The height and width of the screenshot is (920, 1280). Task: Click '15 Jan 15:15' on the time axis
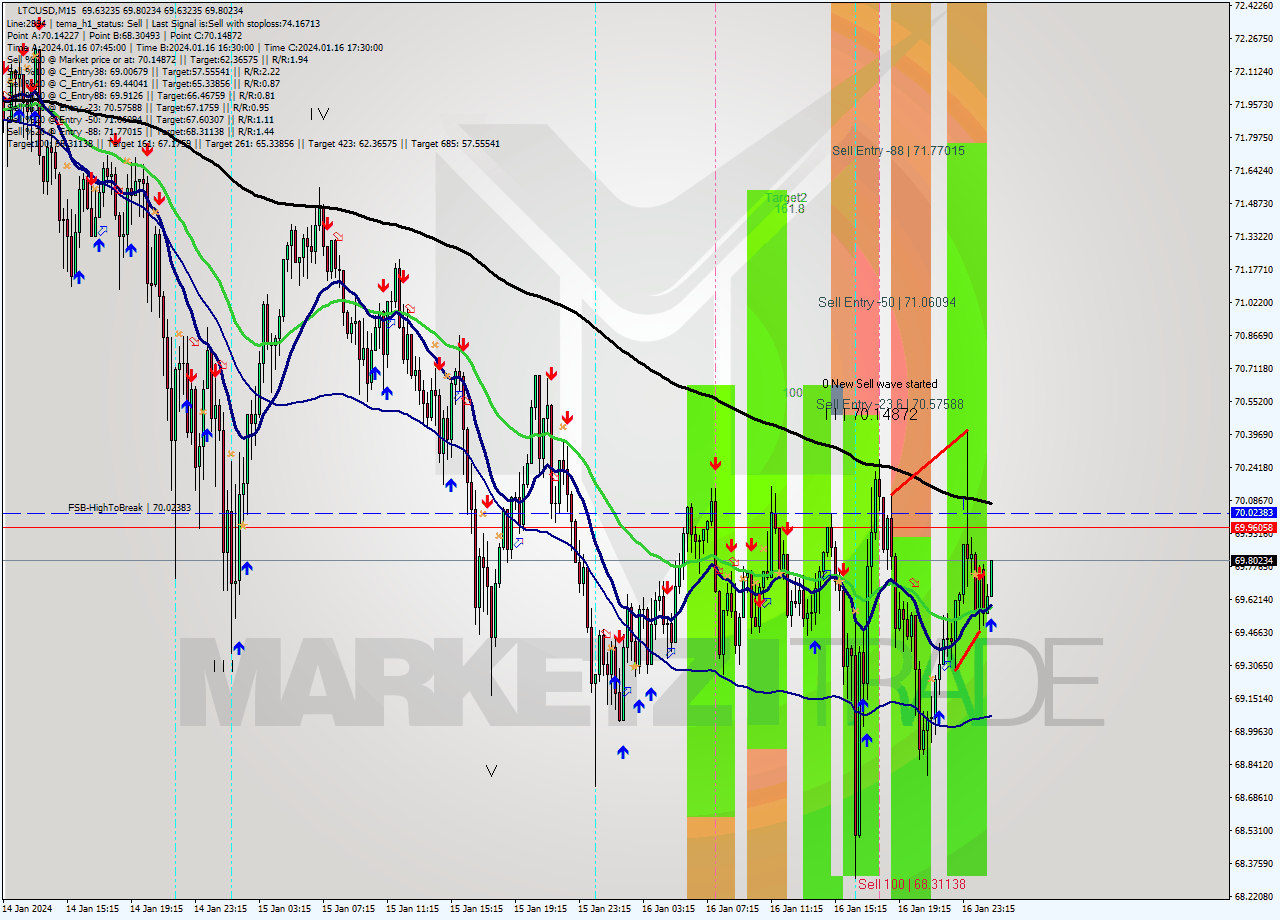click(x=477, y=909)
